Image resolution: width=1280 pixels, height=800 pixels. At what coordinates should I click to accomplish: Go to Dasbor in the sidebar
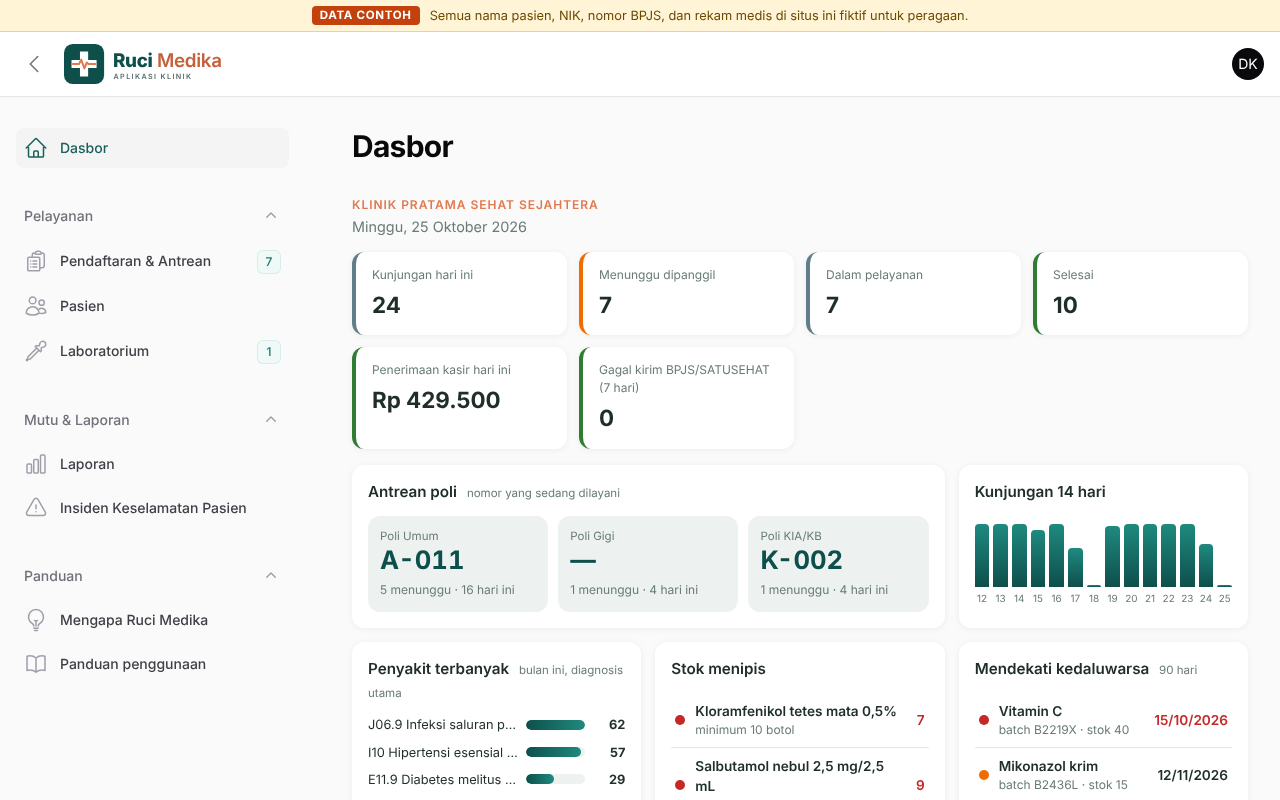pos(152,148)
